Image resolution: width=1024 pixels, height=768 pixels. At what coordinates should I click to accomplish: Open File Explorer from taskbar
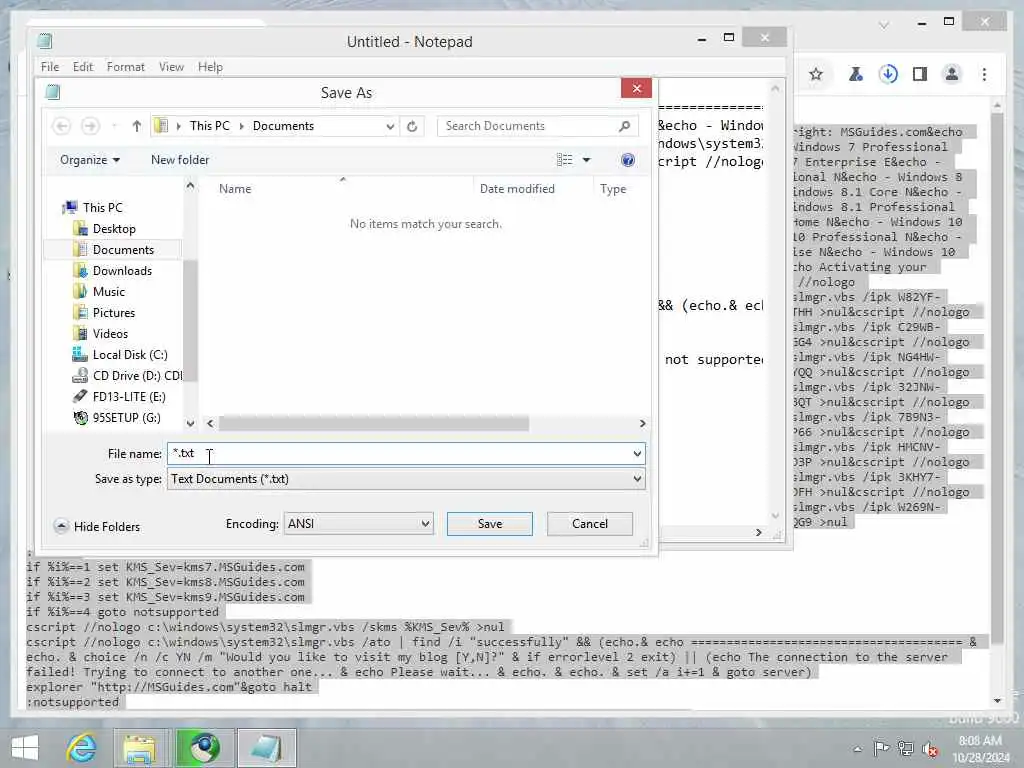[140, 748]
